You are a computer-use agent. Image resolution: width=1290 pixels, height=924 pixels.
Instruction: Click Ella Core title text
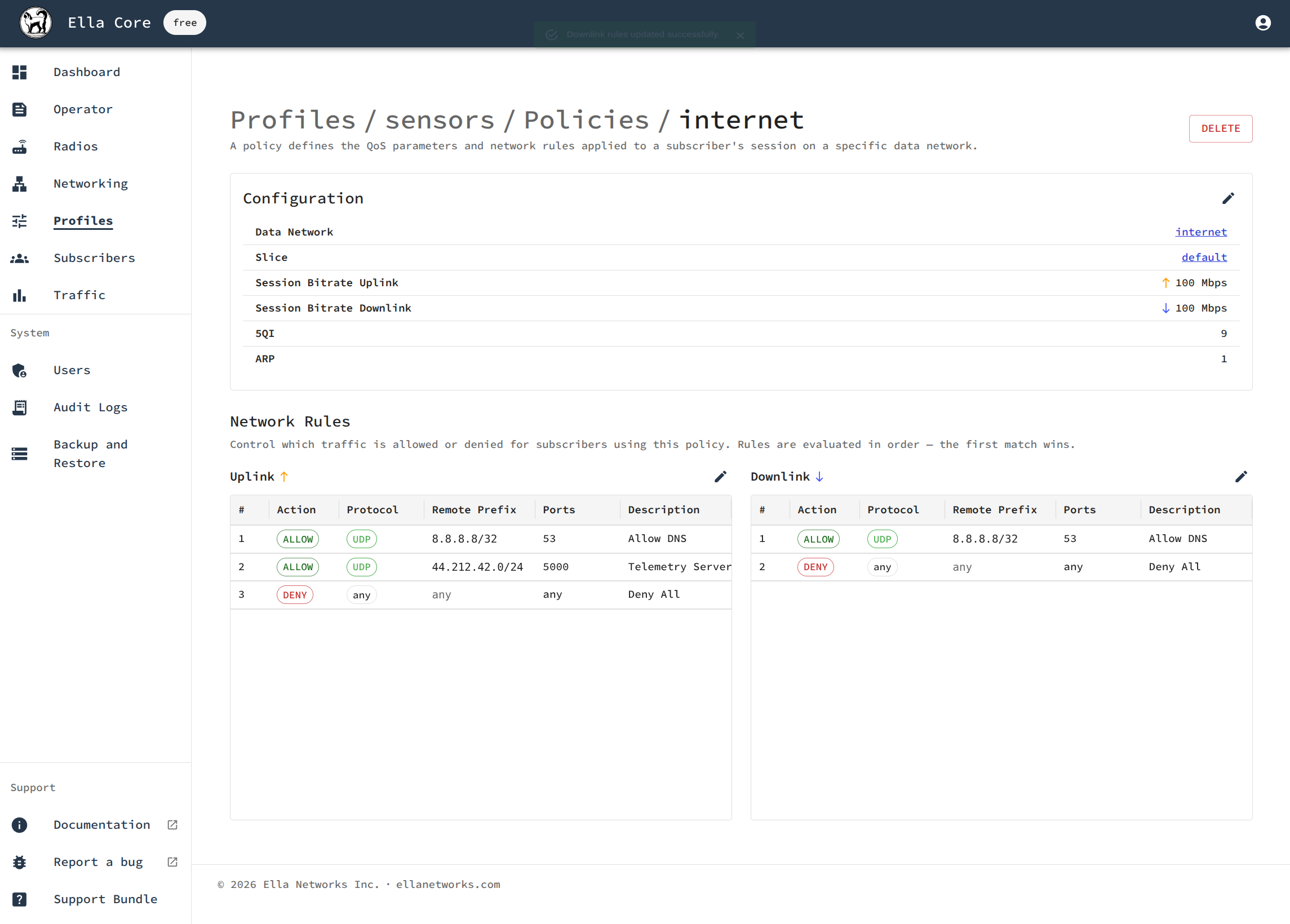[109, 23]
